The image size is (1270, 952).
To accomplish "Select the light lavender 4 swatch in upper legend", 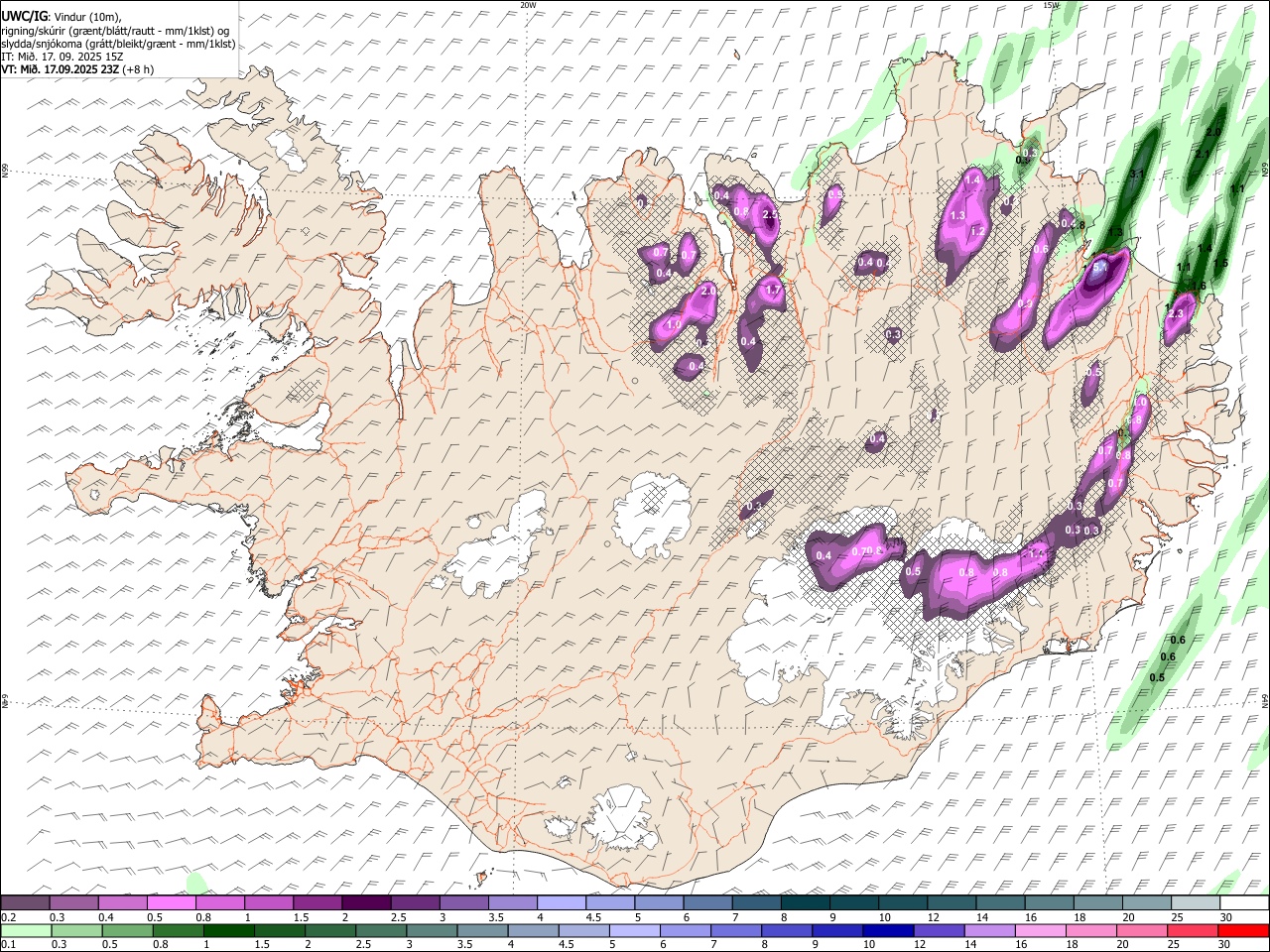I will pos(562,903).
